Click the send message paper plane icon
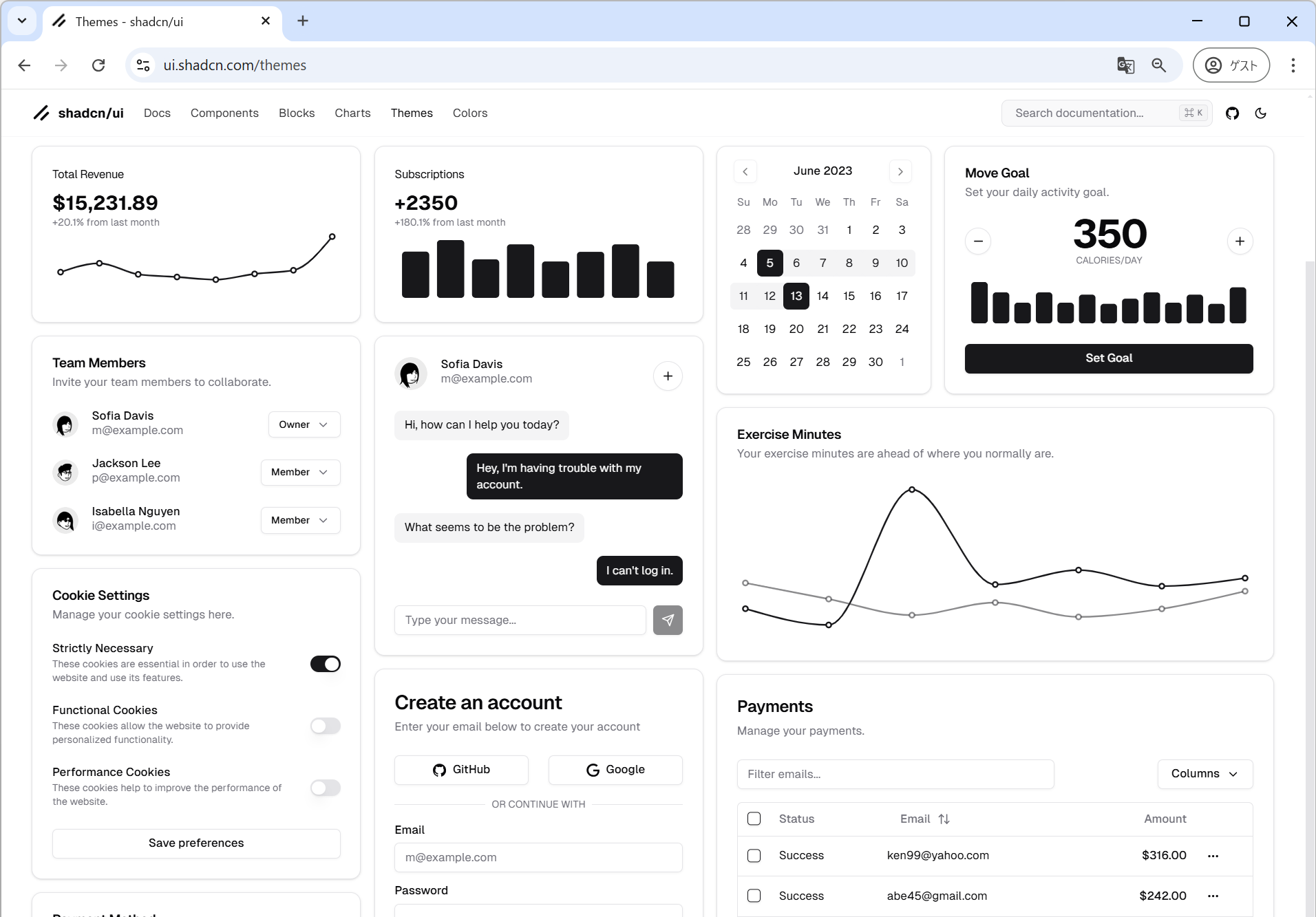 [667, 620]
